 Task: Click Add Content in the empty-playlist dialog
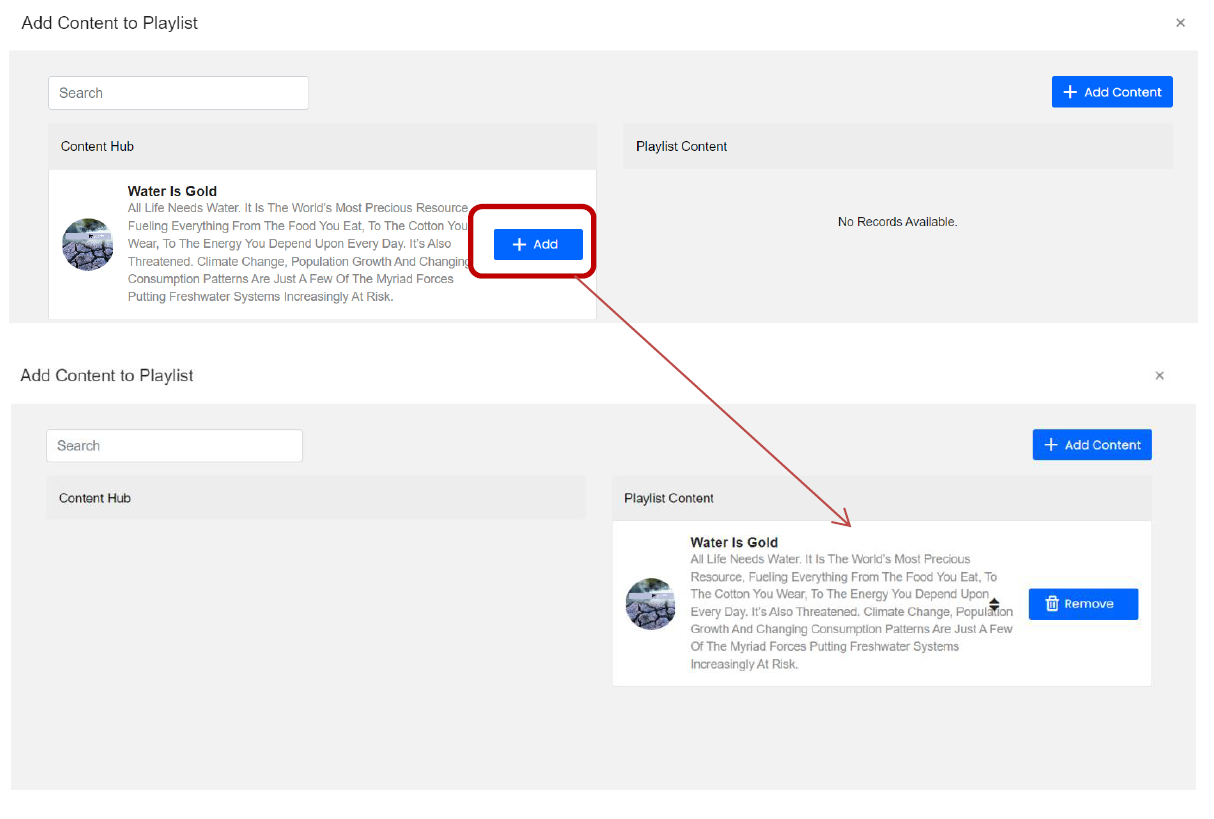[x=1112, y=92]
